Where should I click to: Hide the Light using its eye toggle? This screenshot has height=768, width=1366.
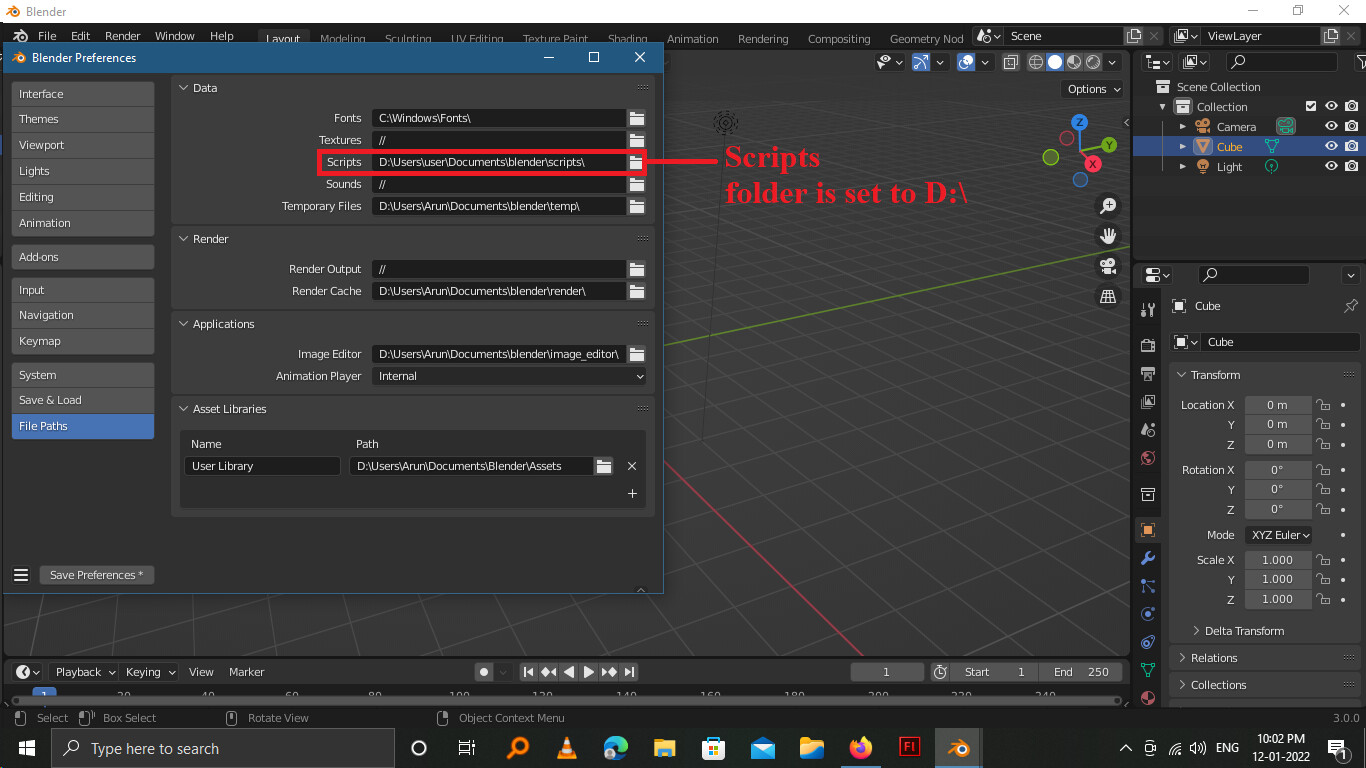(x=1330, y=166)
